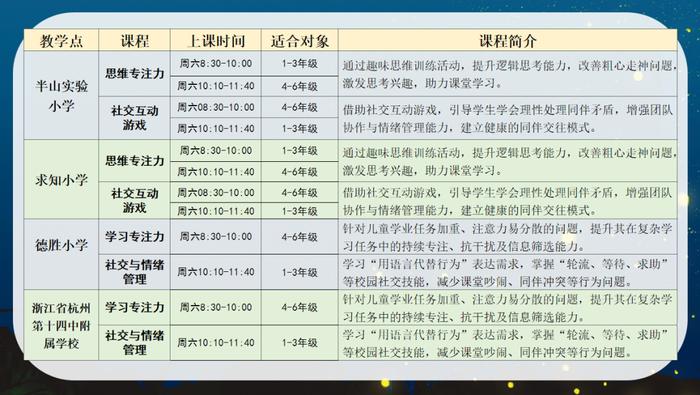This screenshot has width=700, height=395.
Task: Select 周六10:10-11:40 for 求知小学 思维专注力
Action: tap(216, 171)
